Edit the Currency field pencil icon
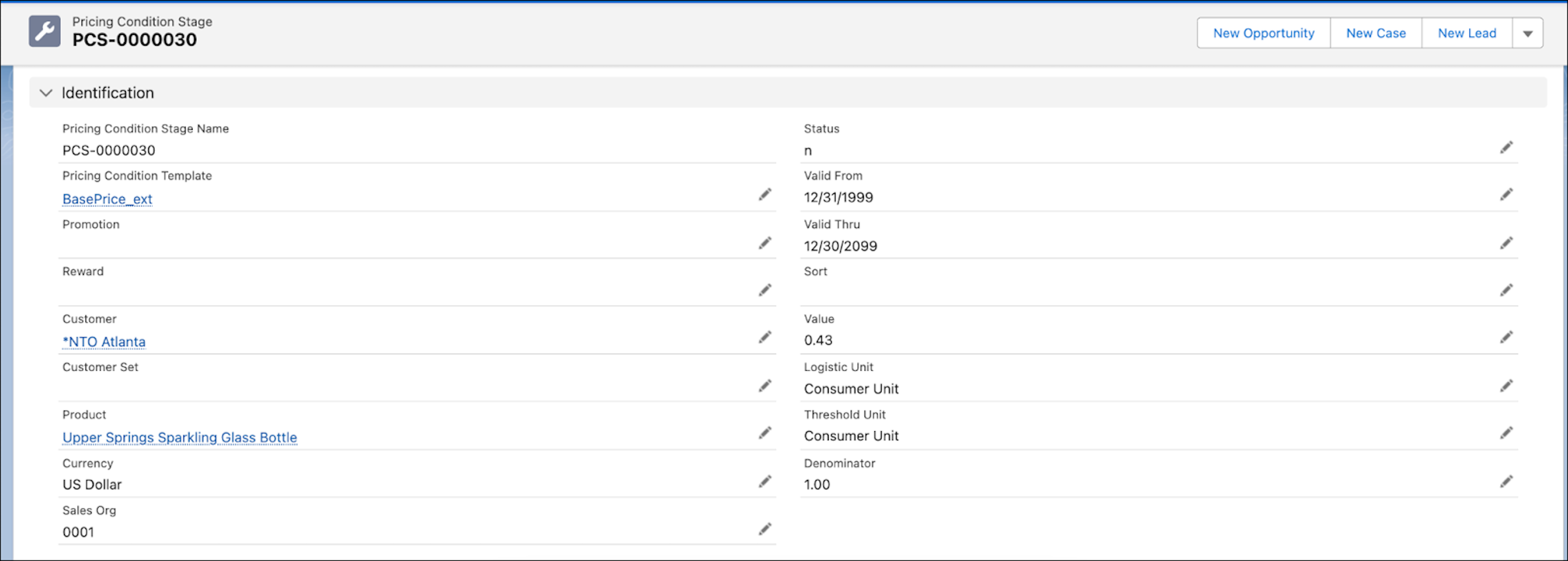This screenshot has width=1568, height=561. click(765, 481)
